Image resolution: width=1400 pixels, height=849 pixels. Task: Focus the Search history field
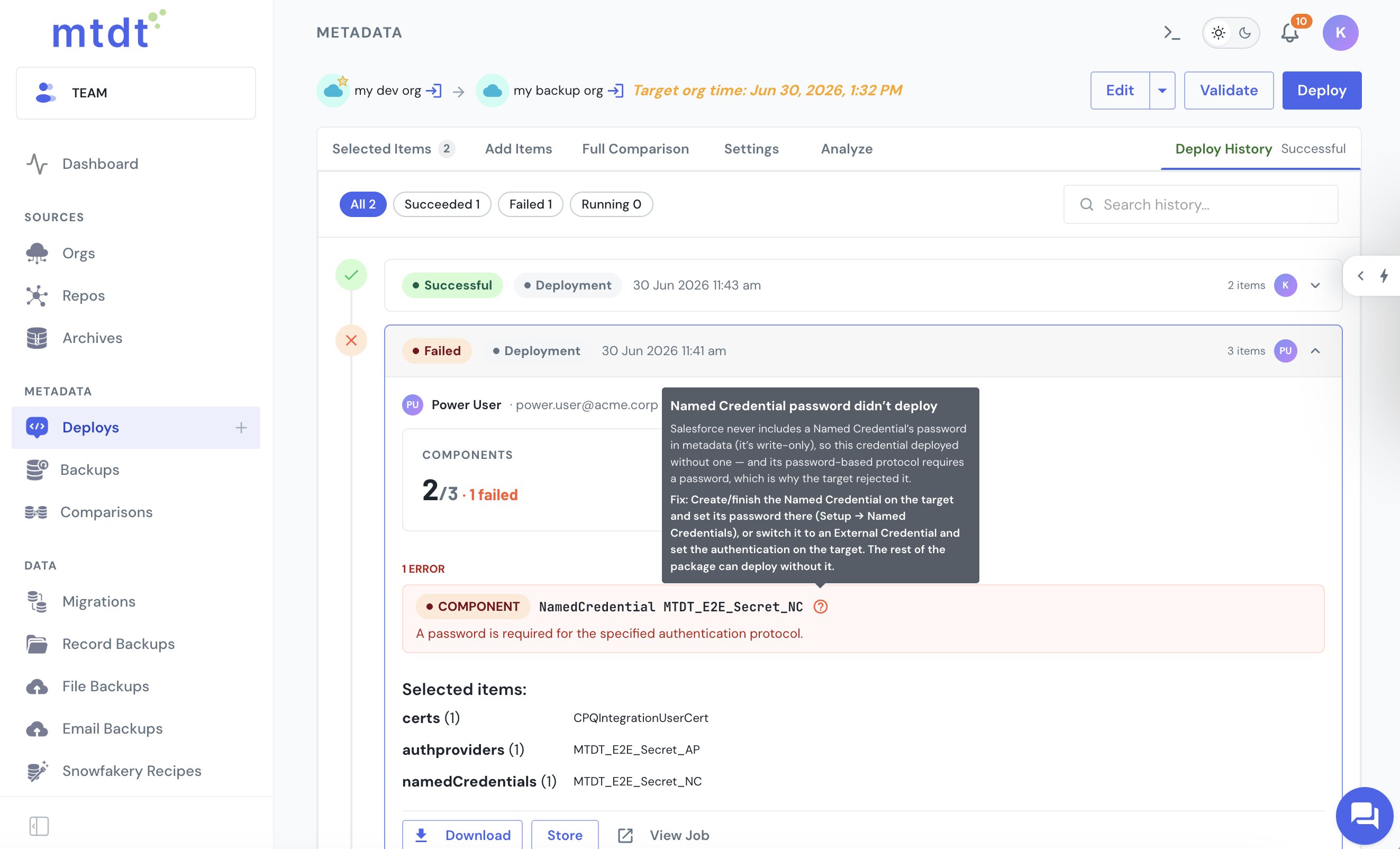click(x=1201, y=204)
